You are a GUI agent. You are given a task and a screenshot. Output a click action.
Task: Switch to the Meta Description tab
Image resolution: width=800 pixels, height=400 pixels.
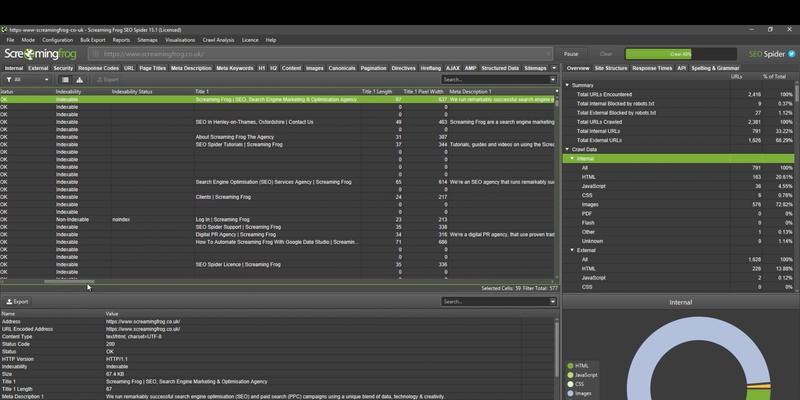(x=191, y=68)
